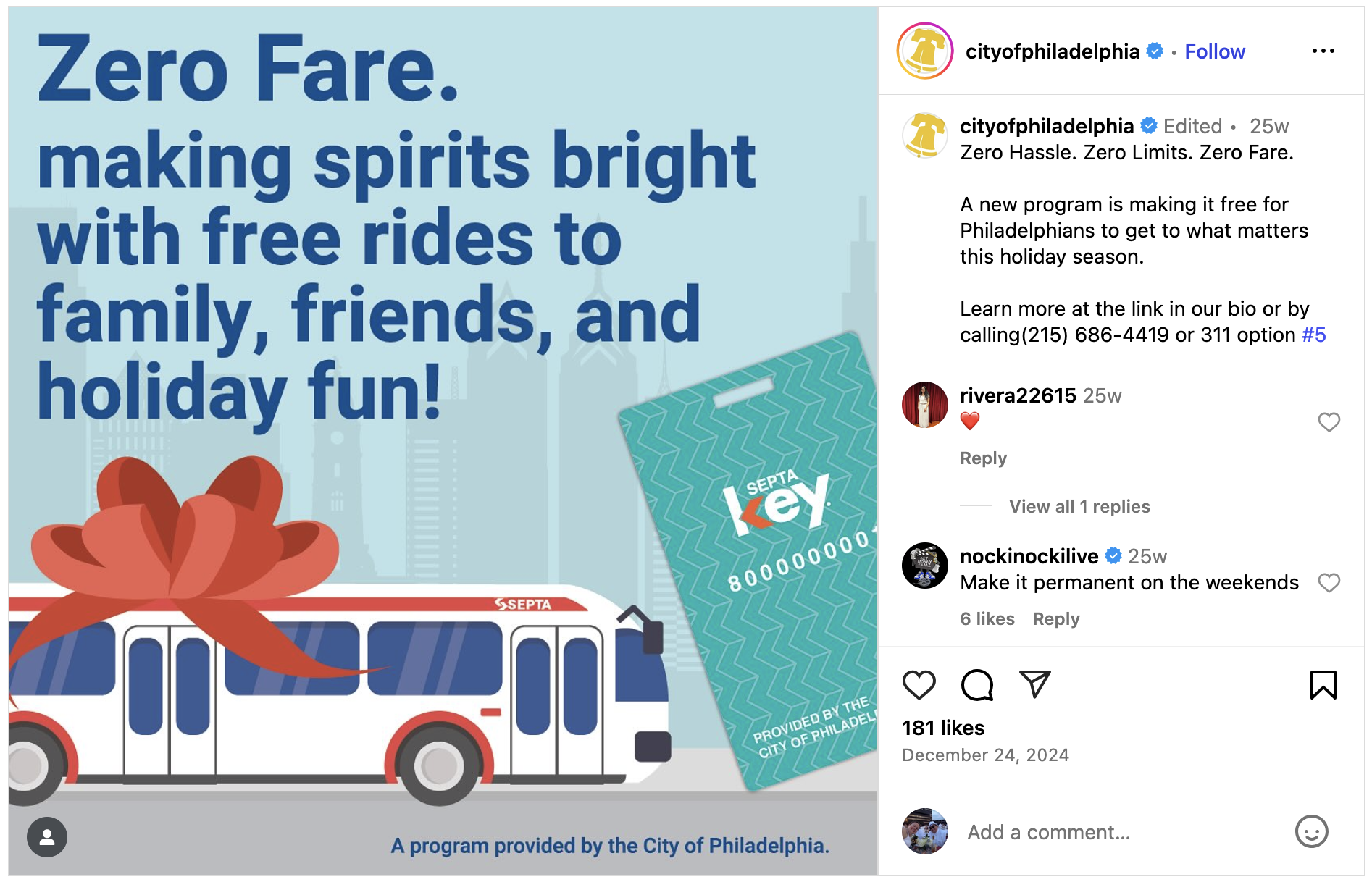Screen dimensions: 1372x882
Task: Like rivera22615's heart comment
Action: 1329,421
